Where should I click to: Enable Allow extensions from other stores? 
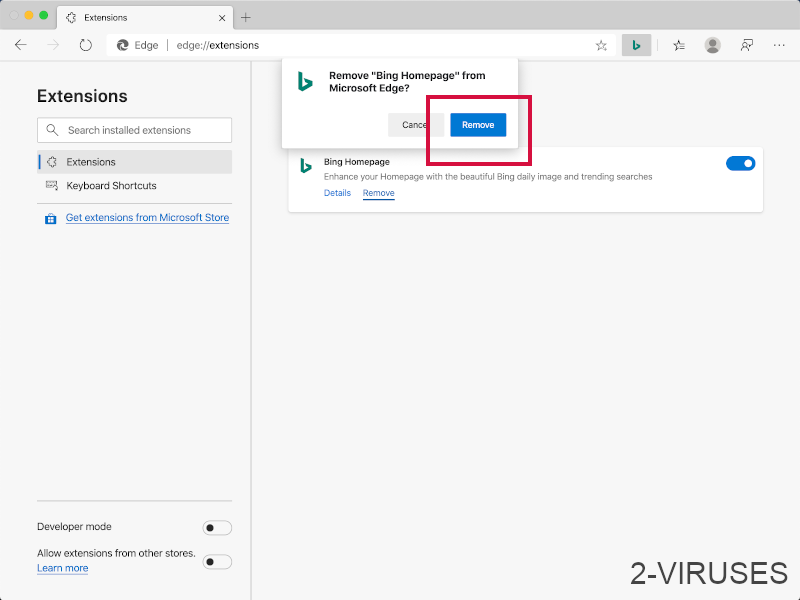[217, 562]
